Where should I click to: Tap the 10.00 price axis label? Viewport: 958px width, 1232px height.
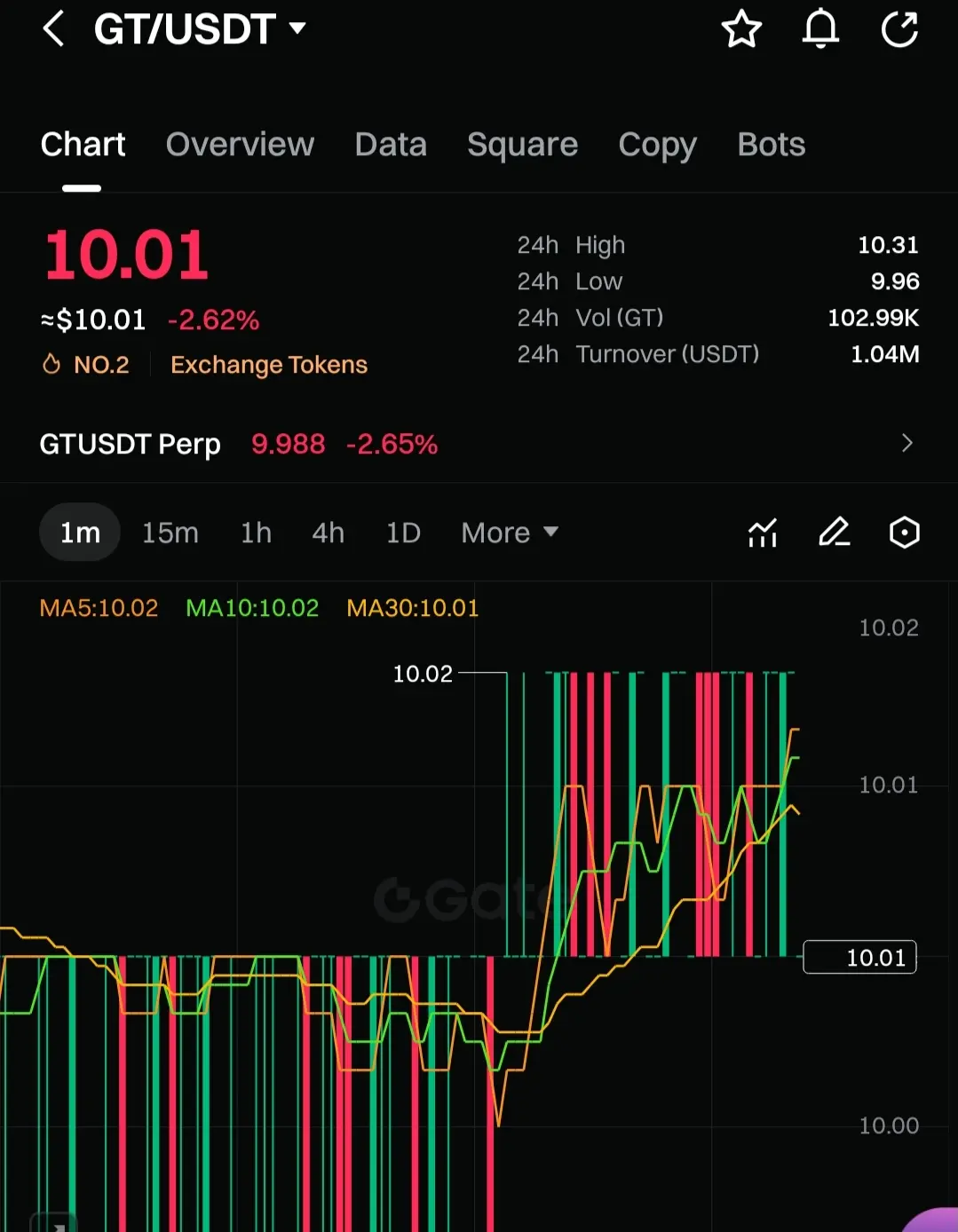click(889, 1125)
